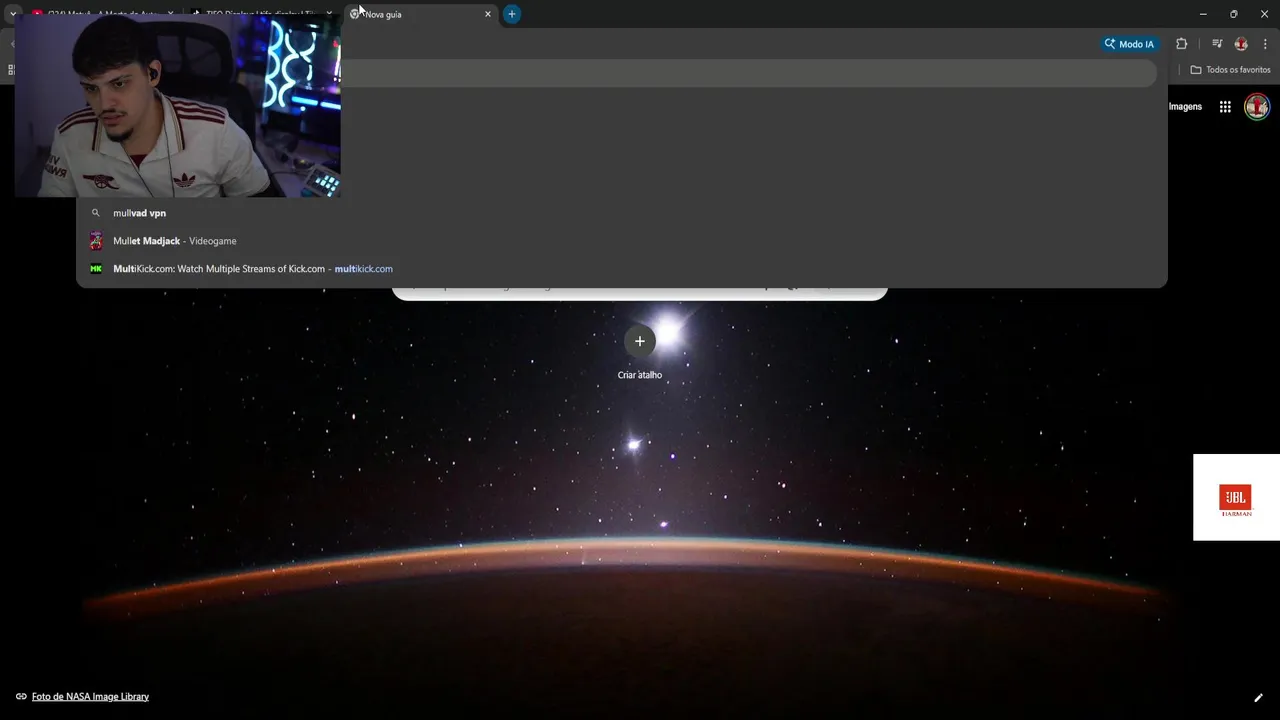Restore the Chrome window size
Viewport: 1280px width, 720px height.
pyautogui.click(x=1233, y=14)
